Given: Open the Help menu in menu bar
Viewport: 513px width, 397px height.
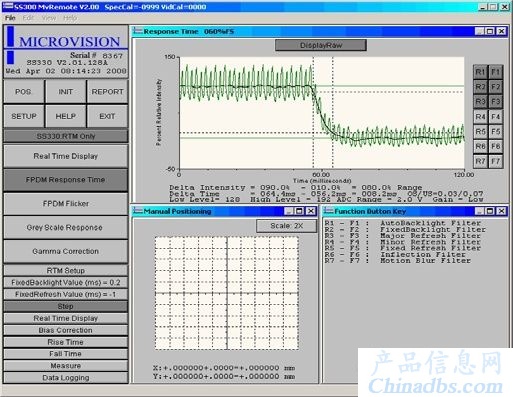Looking at the screenshot, I should [x=70, y=18].
